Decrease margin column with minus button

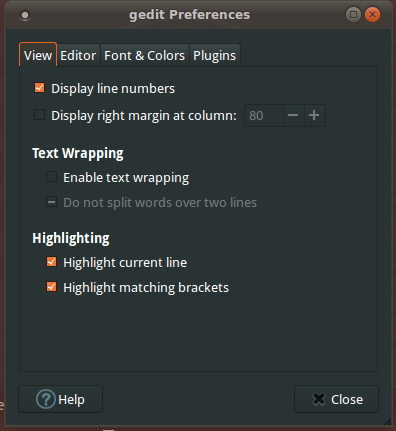point(293,116)
